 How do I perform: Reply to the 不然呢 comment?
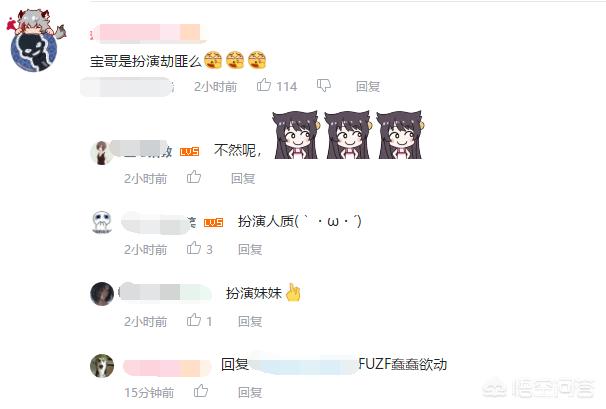pos(243,178)
